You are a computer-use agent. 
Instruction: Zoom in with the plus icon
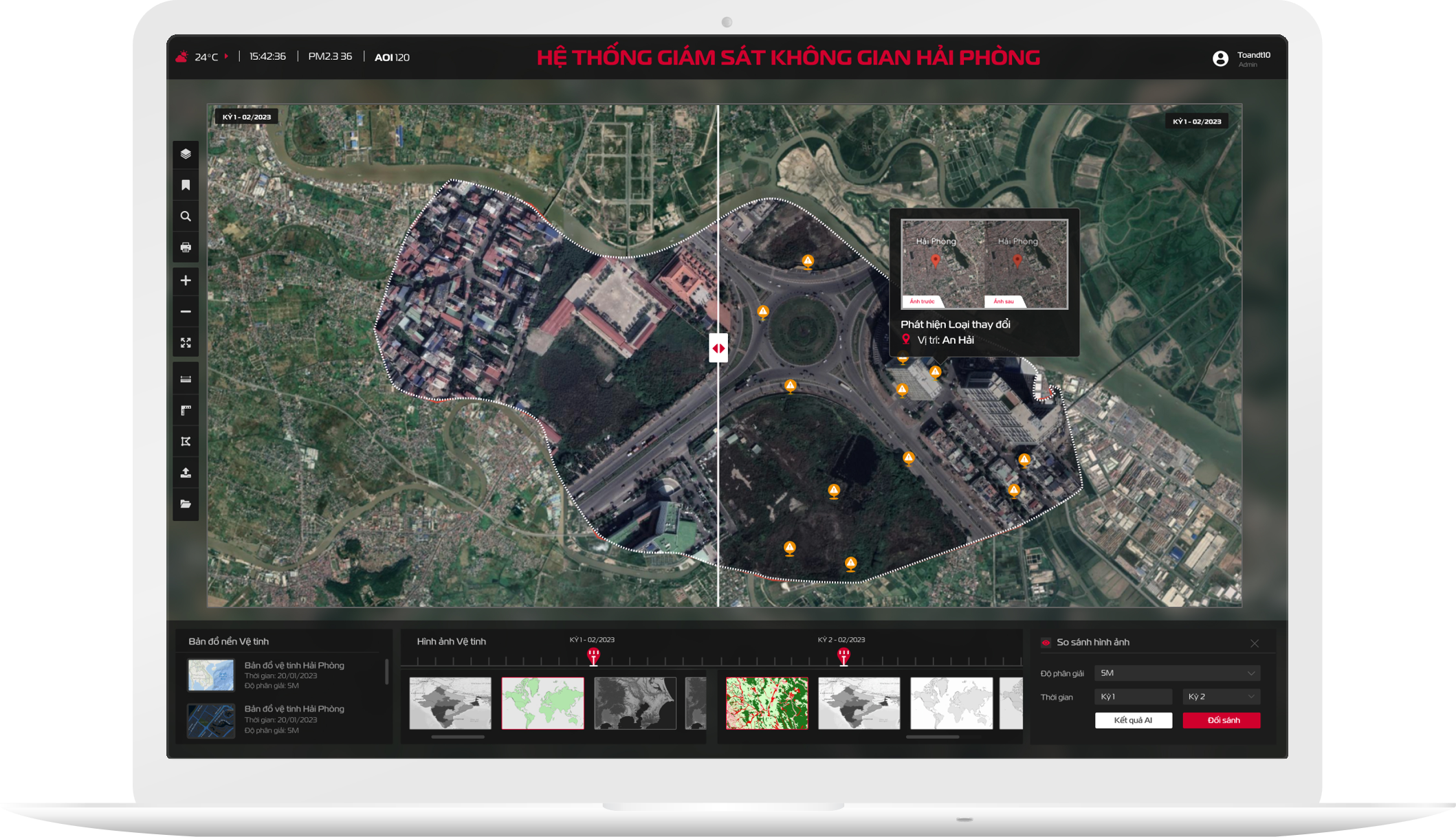tap(186, 280)
